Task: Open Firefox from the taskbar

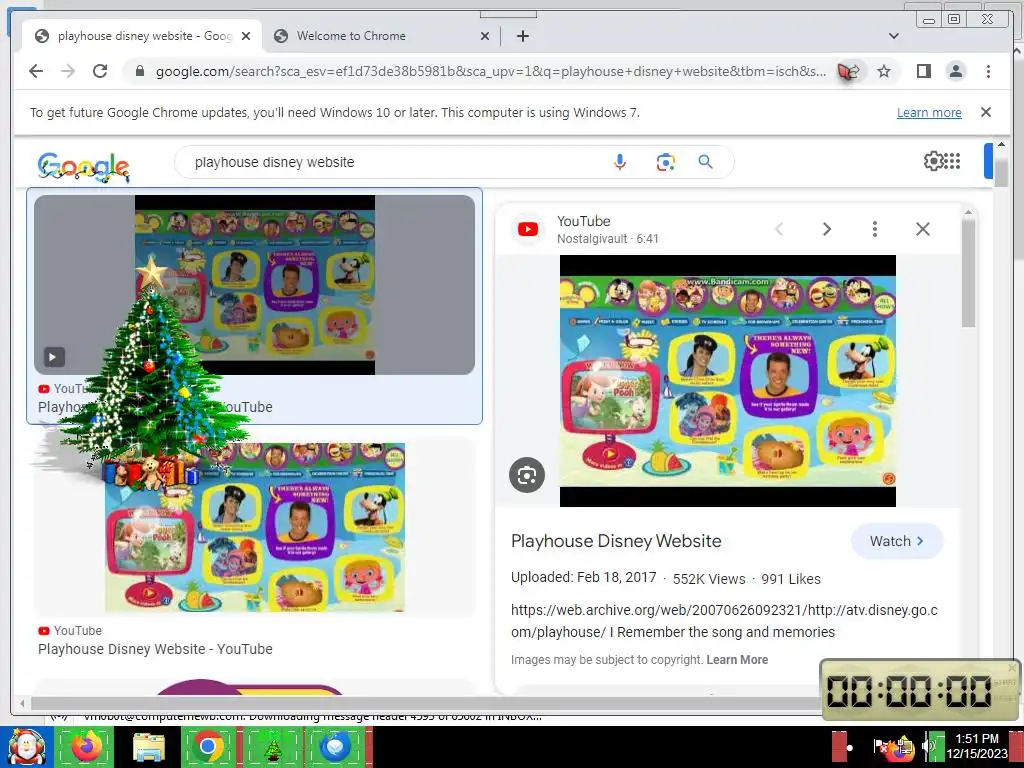Action: pyautogui.click(x=86, y=746)
